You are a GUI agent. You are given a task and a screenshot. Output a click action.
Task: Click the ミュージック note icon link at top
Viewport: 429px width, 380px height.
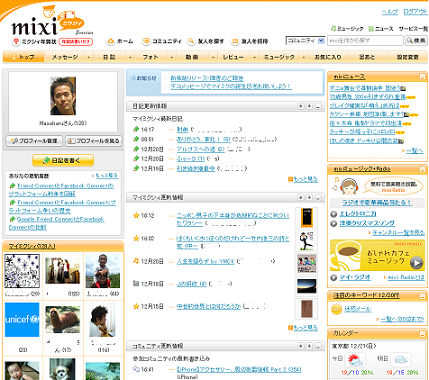pos(347,29)
